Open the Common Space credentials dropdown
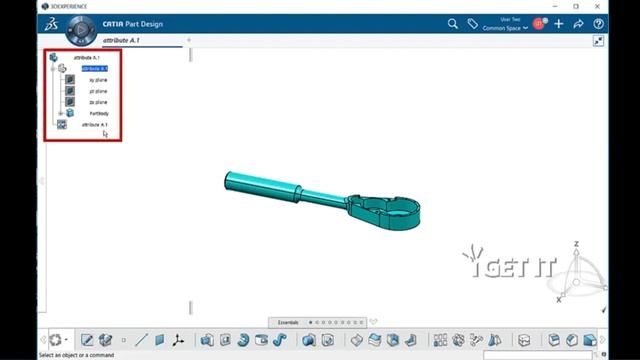 pos(505,28)
